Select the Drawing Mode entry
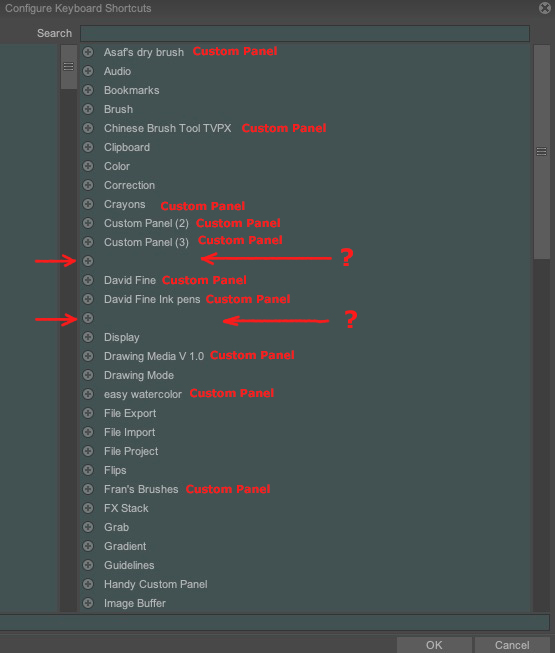 tap(139, 375)
